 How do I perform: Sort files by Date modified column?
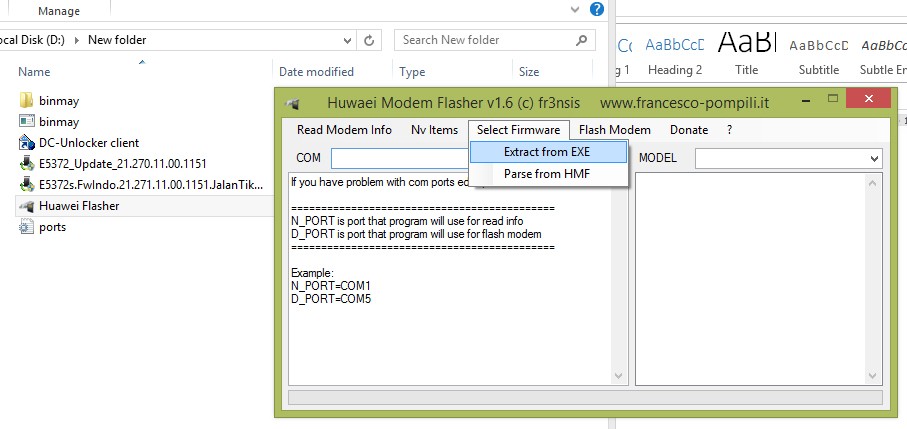pyautogui.click(x=316, y=72)
